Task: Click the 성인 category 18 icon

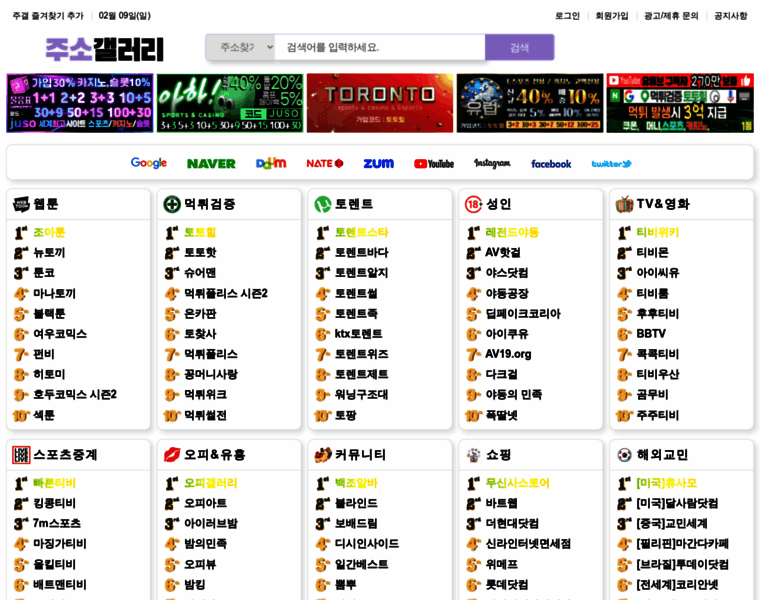Action: point(473,204)
